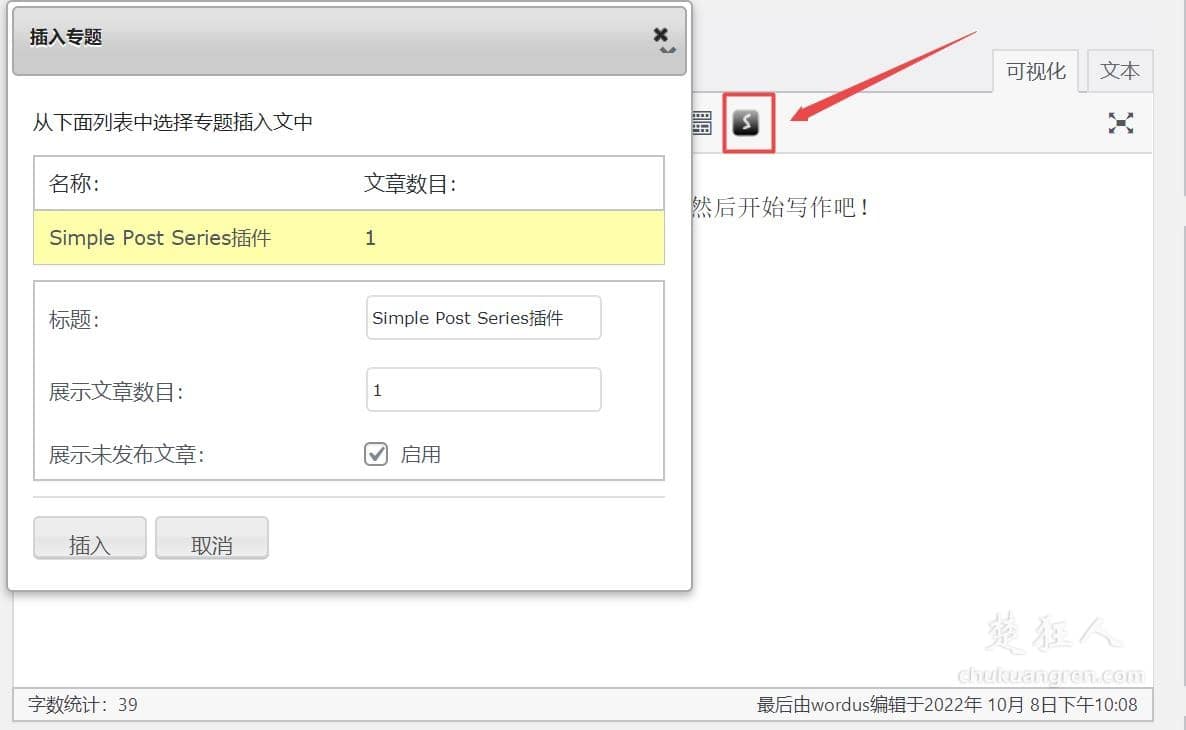Click the 启用 checkbox label
Viewport: 1186px width, 730px height.
[x=421, y=455]
